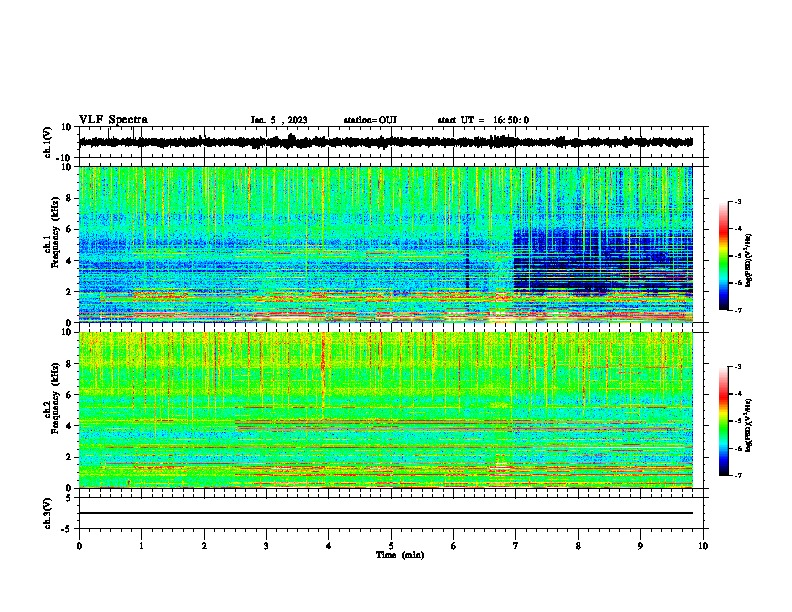Select the "start UT = 16:50:0" text
Viewport: 792px width, 612px height.
click(483, 120)
